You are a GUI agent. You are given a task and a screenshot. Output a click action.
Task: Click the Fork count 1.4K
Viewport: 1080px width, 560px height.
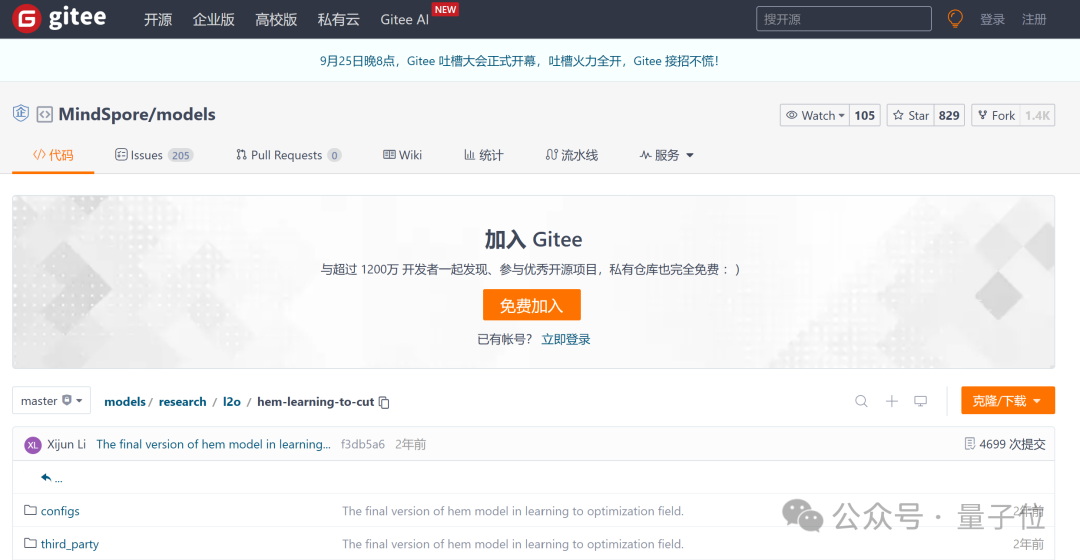1037,115
